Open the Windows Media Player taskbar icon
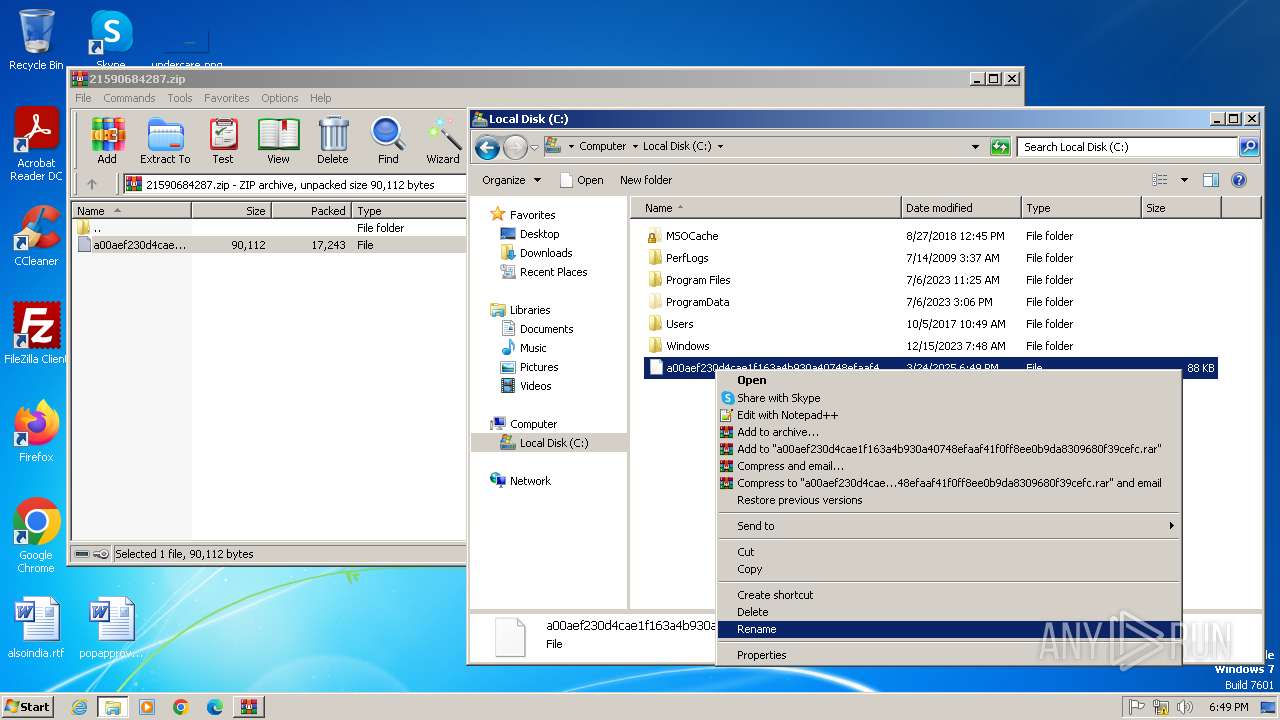1280x720 pixels. tap(147, 707)
